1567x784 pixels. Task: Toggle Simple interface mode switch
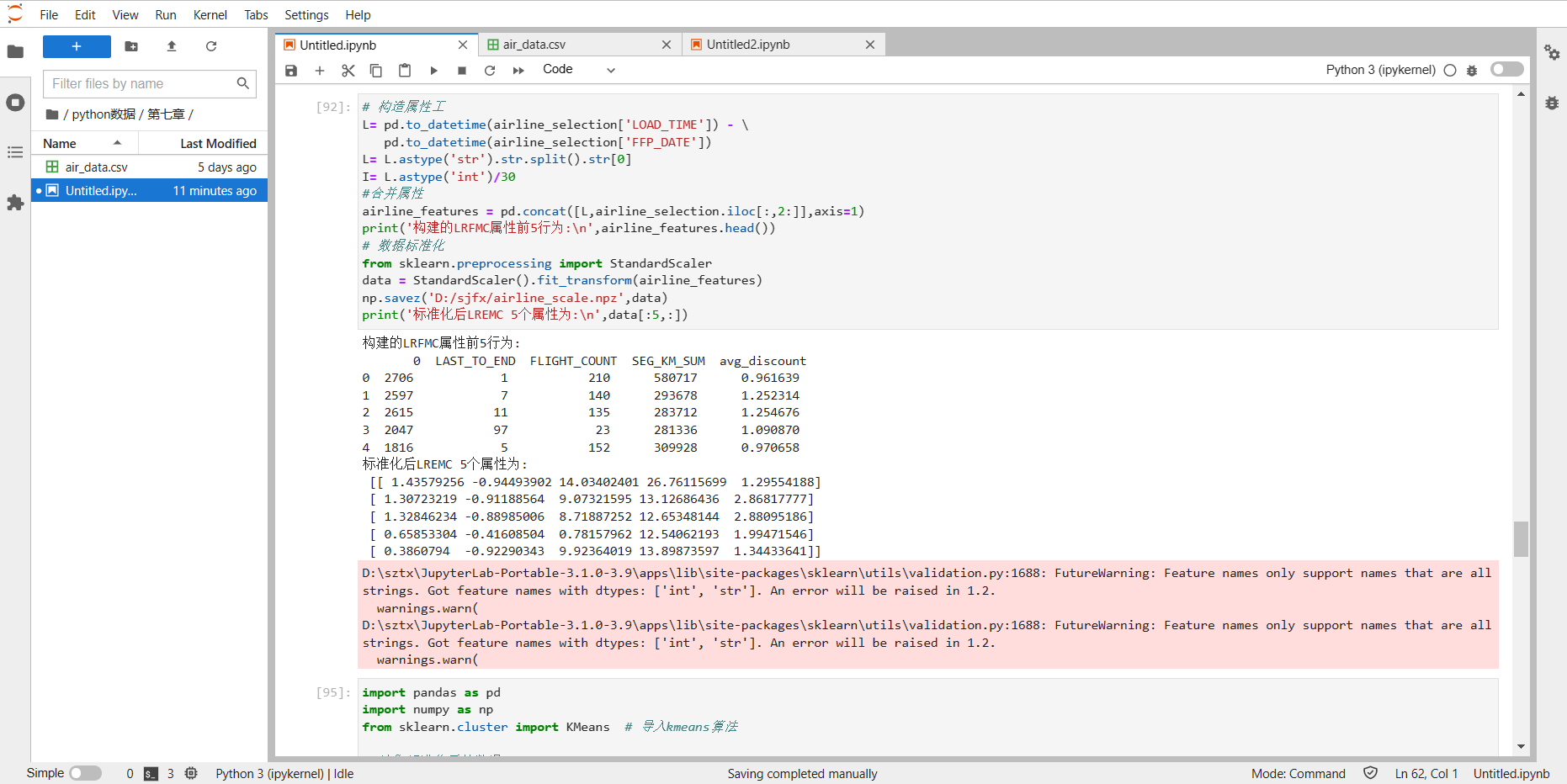[85, 773]
